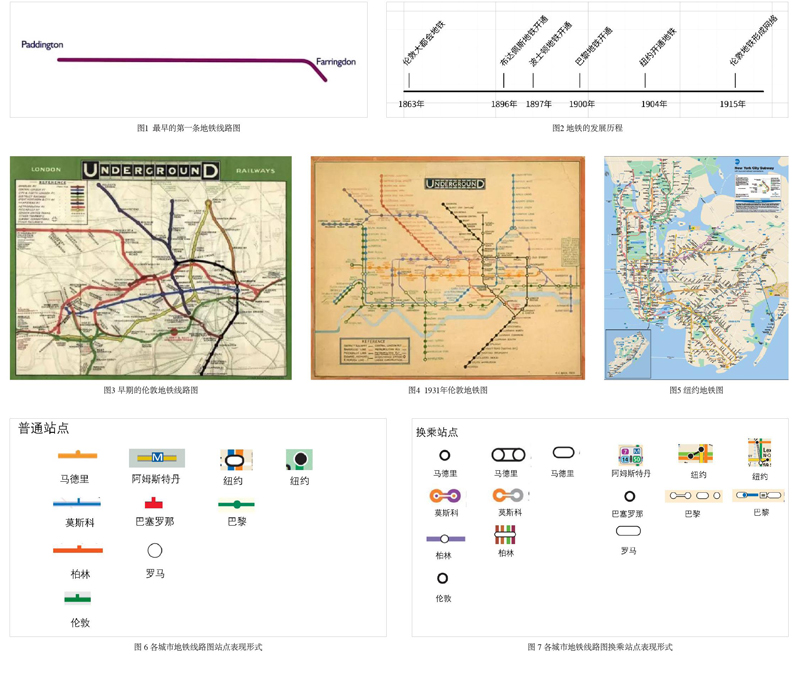Select Madrid linked double-circle interchange symbol
The height and width of the screenshot is (673, 800).
point(508,455)
